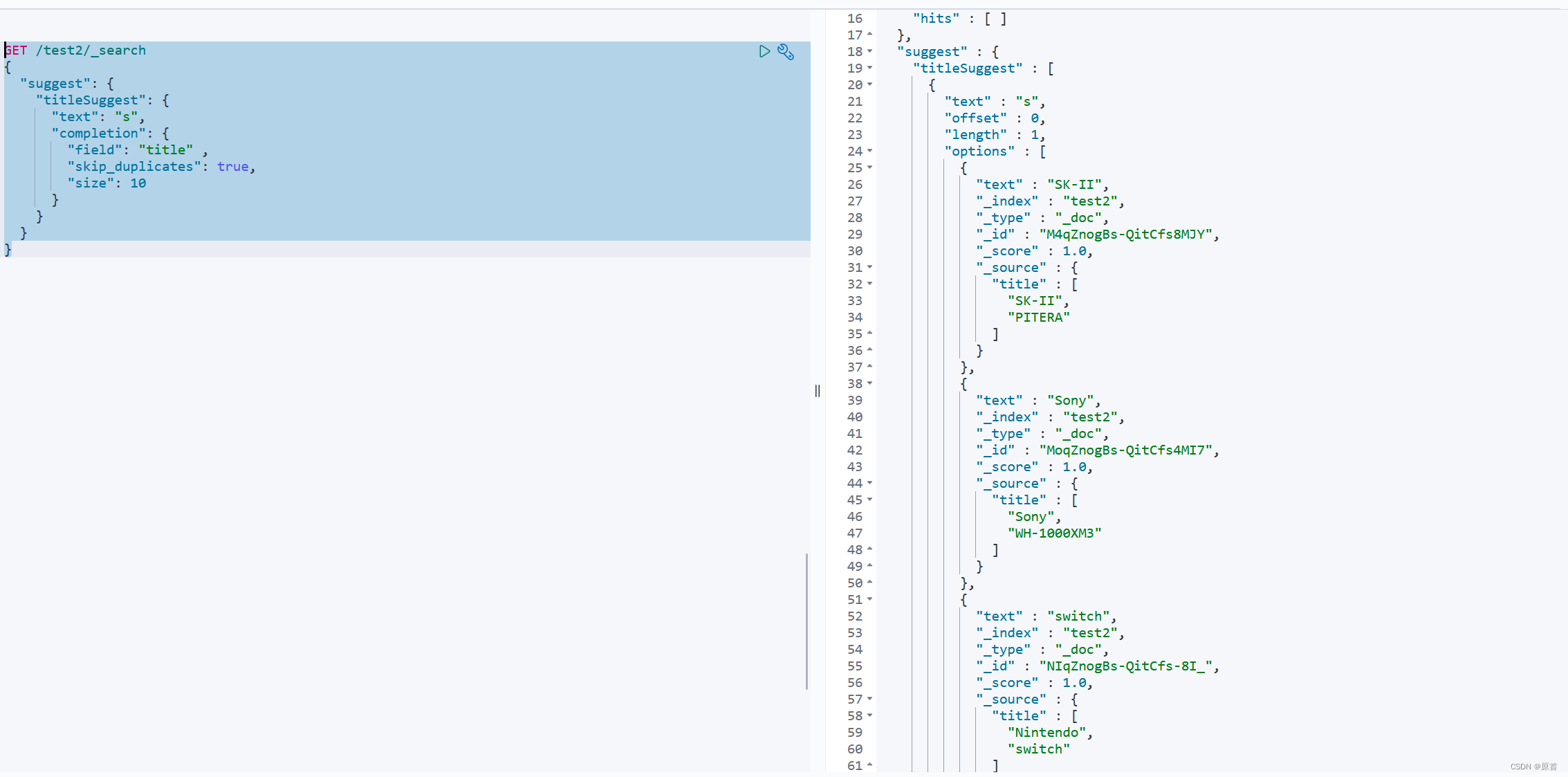
Task: Collapse the title fold at line 32
Action: (870, 284)
